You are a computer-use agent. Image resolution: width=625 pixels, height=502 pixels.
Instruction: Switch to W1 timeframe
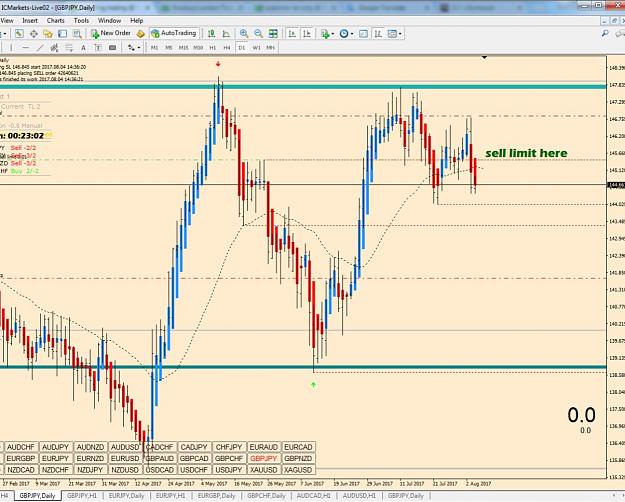pyautogui.click(x=256, y=48)
